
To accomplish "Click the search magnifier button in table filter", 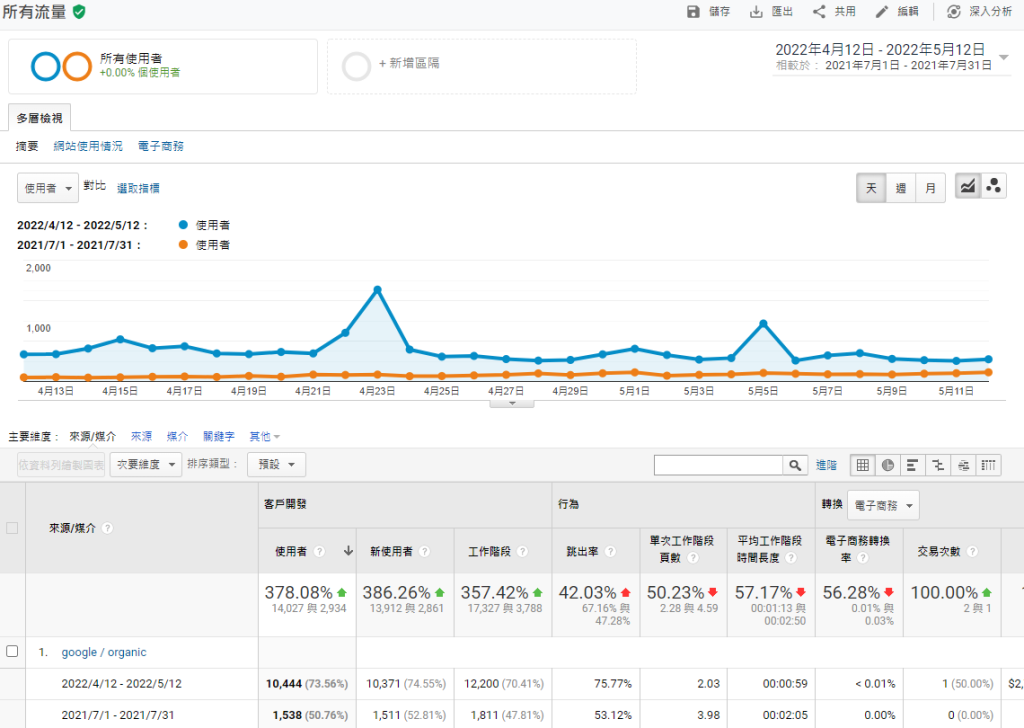I will click(x=795, y=465).
